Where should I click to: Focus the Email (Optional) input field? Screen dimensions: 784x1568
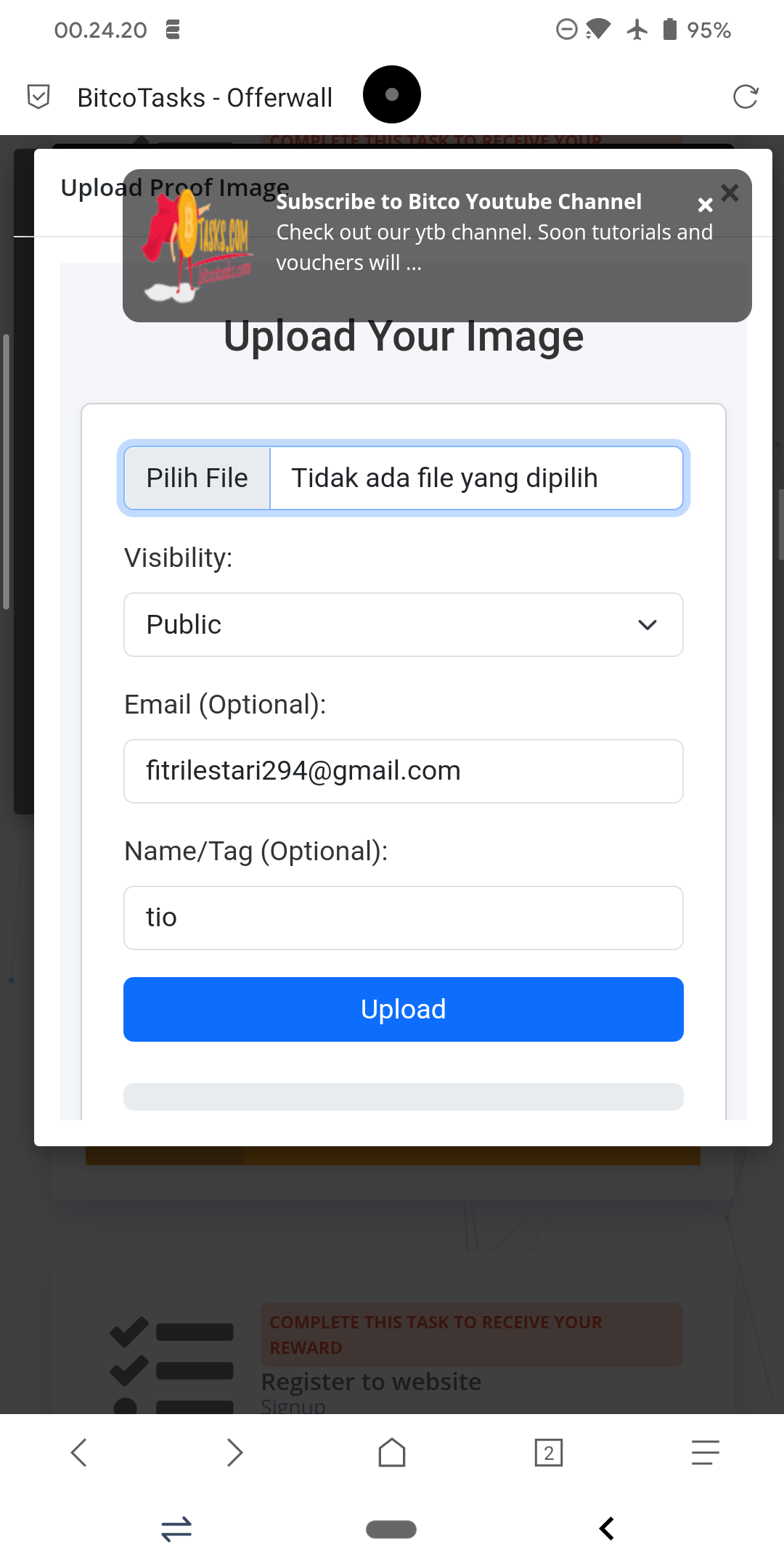404,771
